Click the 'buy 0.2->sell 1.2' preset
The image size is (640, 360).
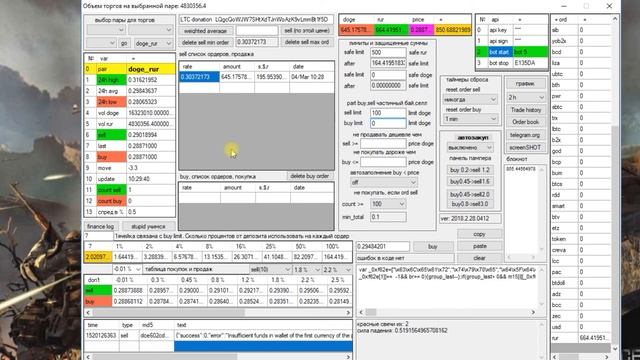click(470, 170)
